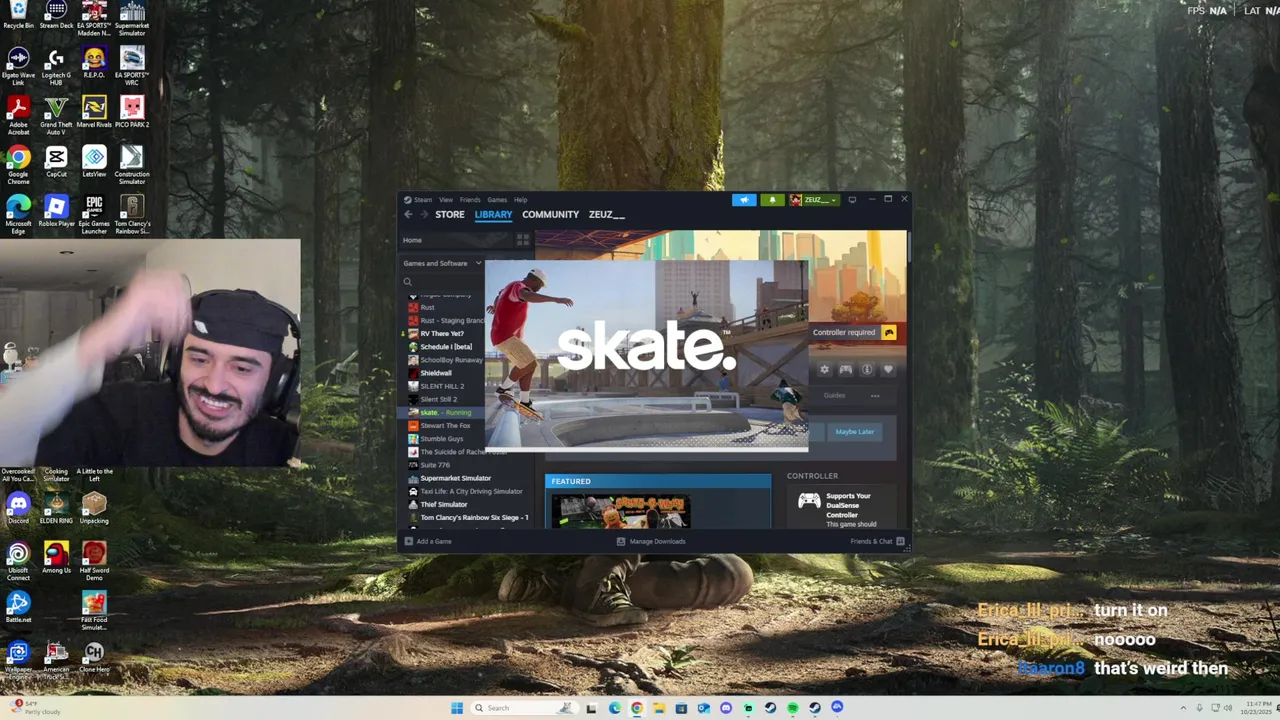Select Schedule I [beta] in the library
1280x720 pixels.
pyautogui.click(x=440, y=347)
